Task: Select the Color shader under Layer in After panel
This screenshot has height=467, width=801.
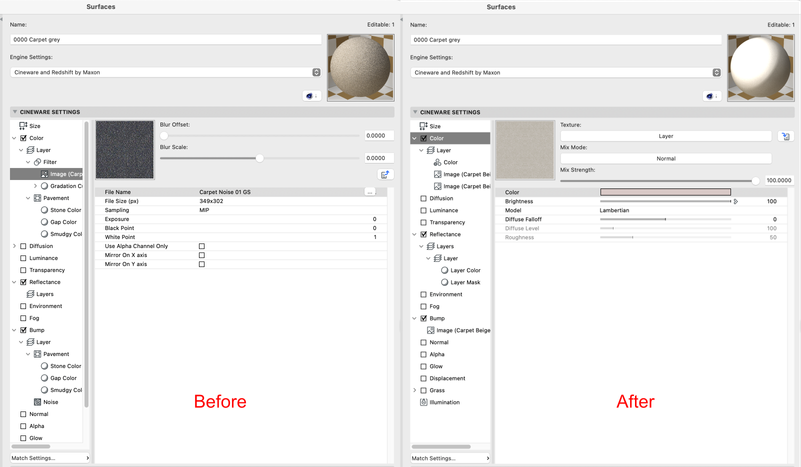Action: tap(445, 162)
